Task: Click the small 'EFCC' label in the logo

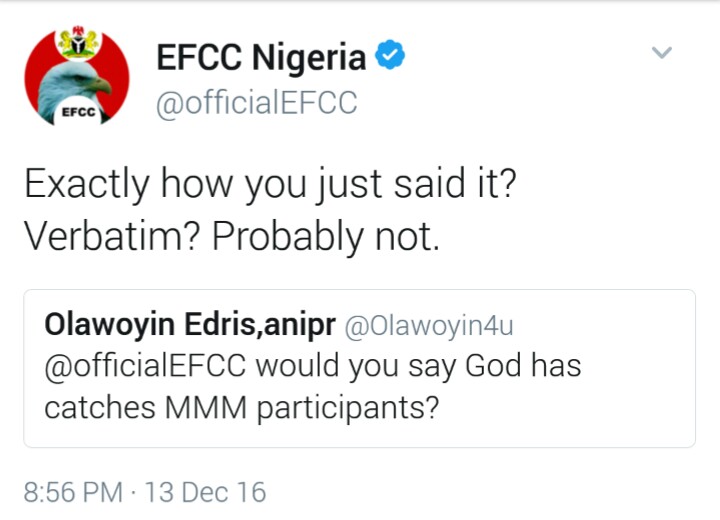Action: 78,111
